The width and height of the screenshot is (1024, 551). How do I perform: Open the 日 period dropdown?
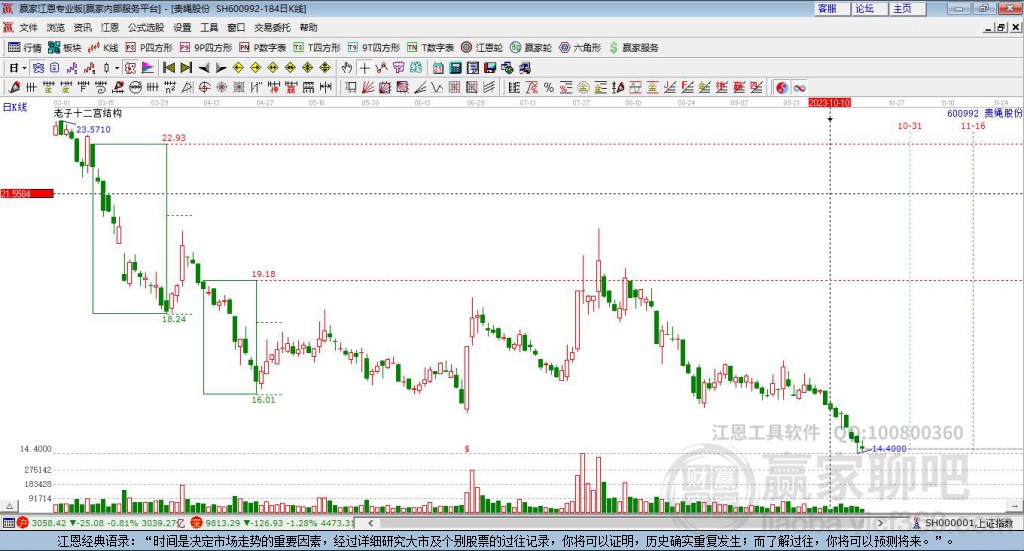click(x=18, y=68)
